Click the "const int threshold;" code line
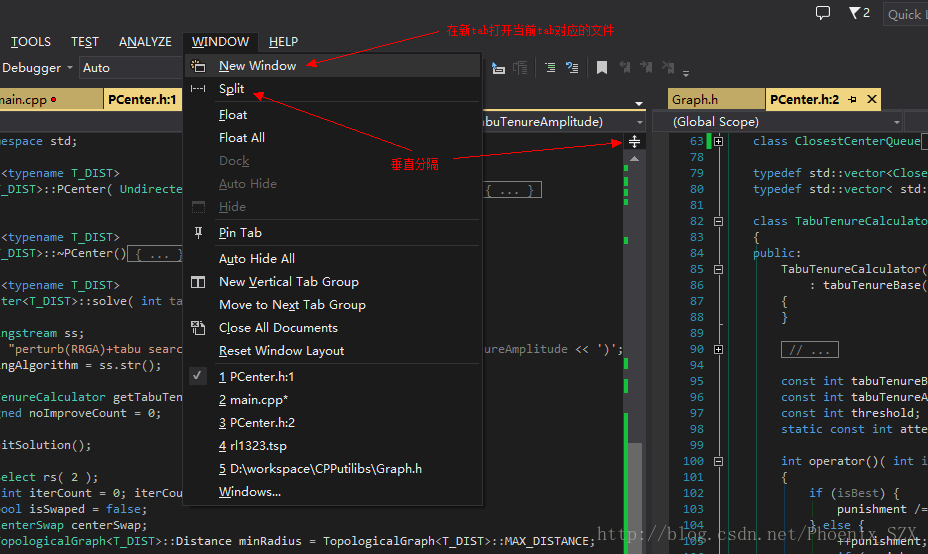928x554 pixels. (x=850, y=413)
